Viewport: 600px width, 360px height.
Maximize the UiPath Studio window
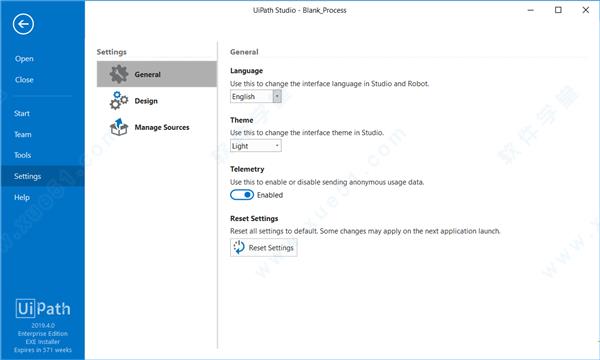coord(558,10)
